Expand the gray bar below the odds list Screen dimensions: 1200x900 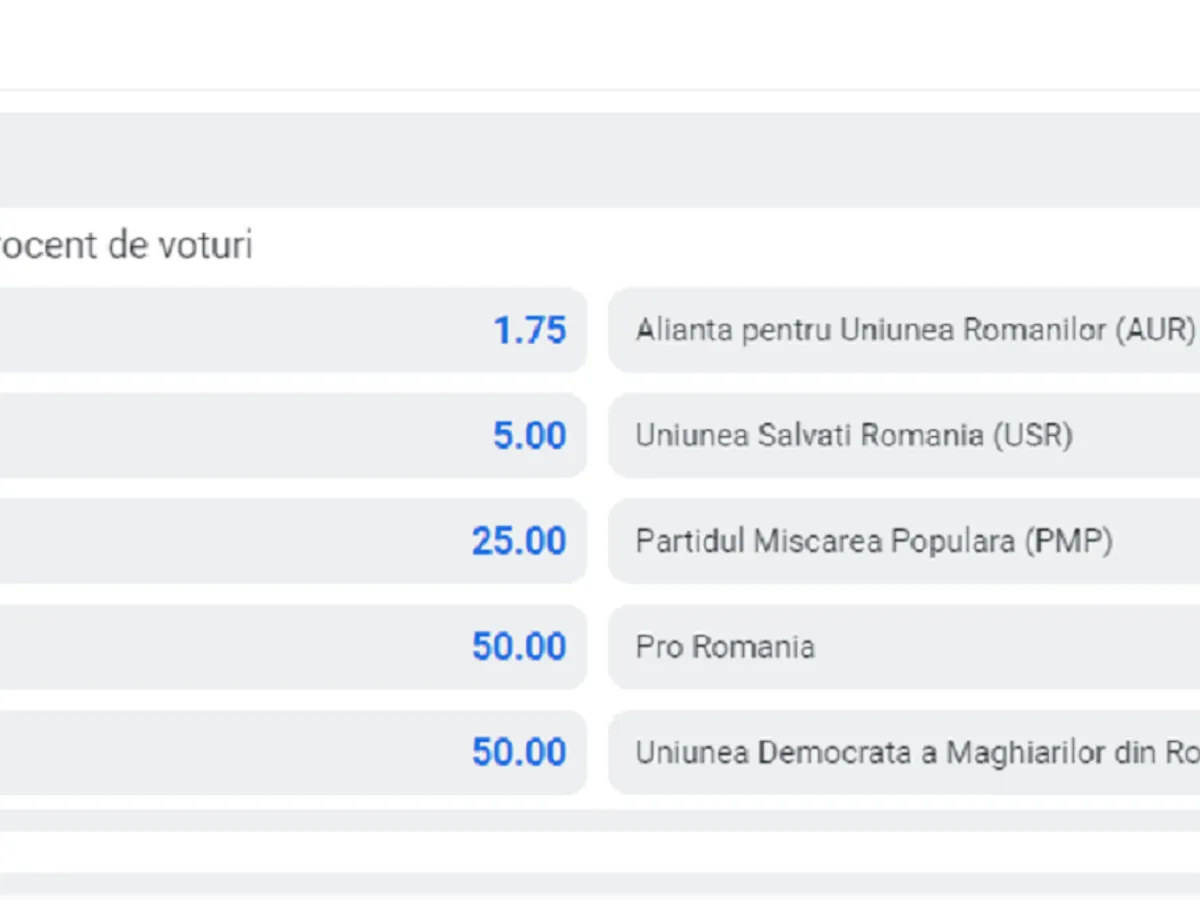600,821
